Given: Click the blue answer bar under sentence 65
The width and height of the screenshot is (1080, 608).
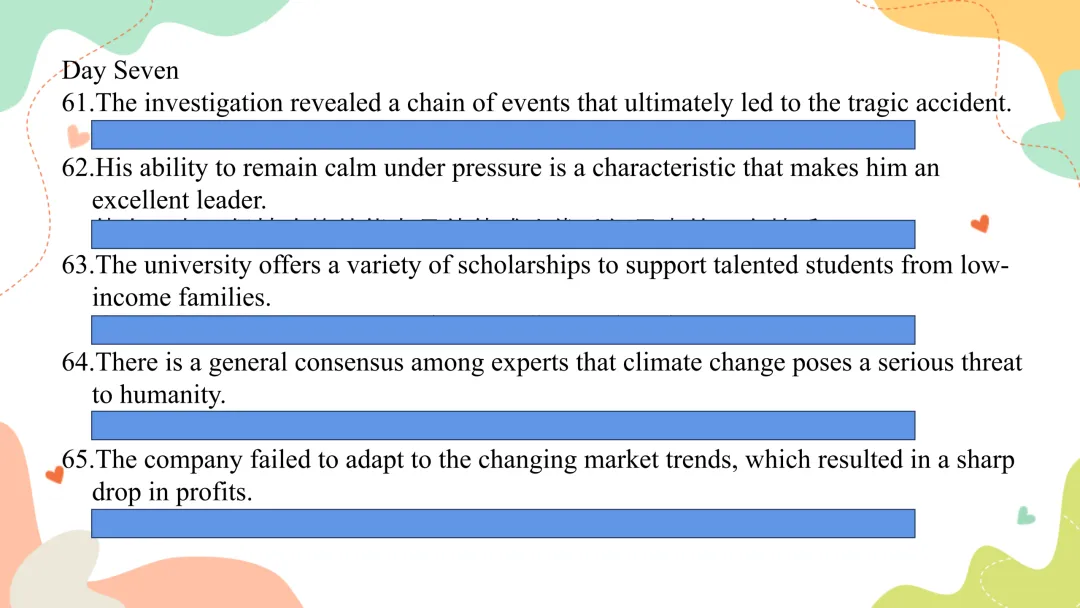Looking at the screenshot, I should tap(503, 523).
